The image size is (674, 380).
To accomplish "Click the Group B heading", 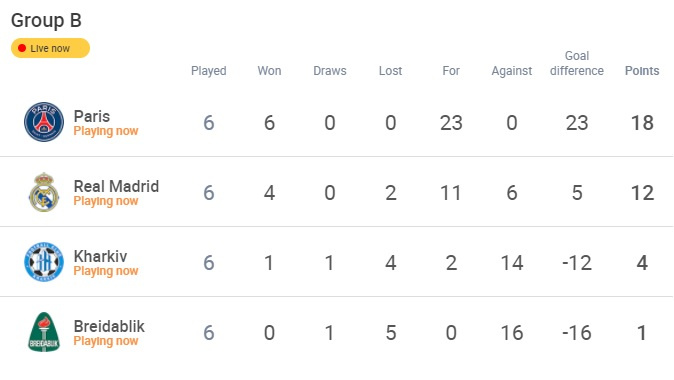I will [46, 20].
